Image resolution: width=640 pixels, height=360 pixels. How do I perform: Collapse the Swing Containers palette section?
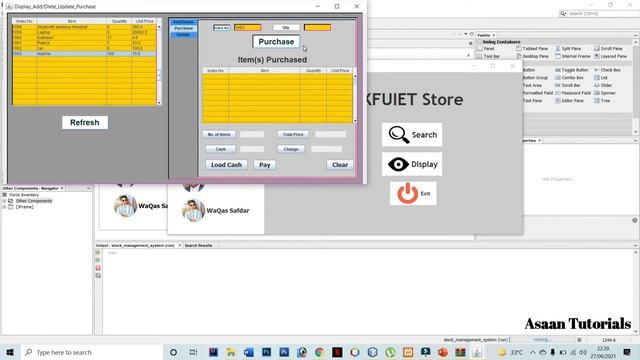[x=480, y=42]
